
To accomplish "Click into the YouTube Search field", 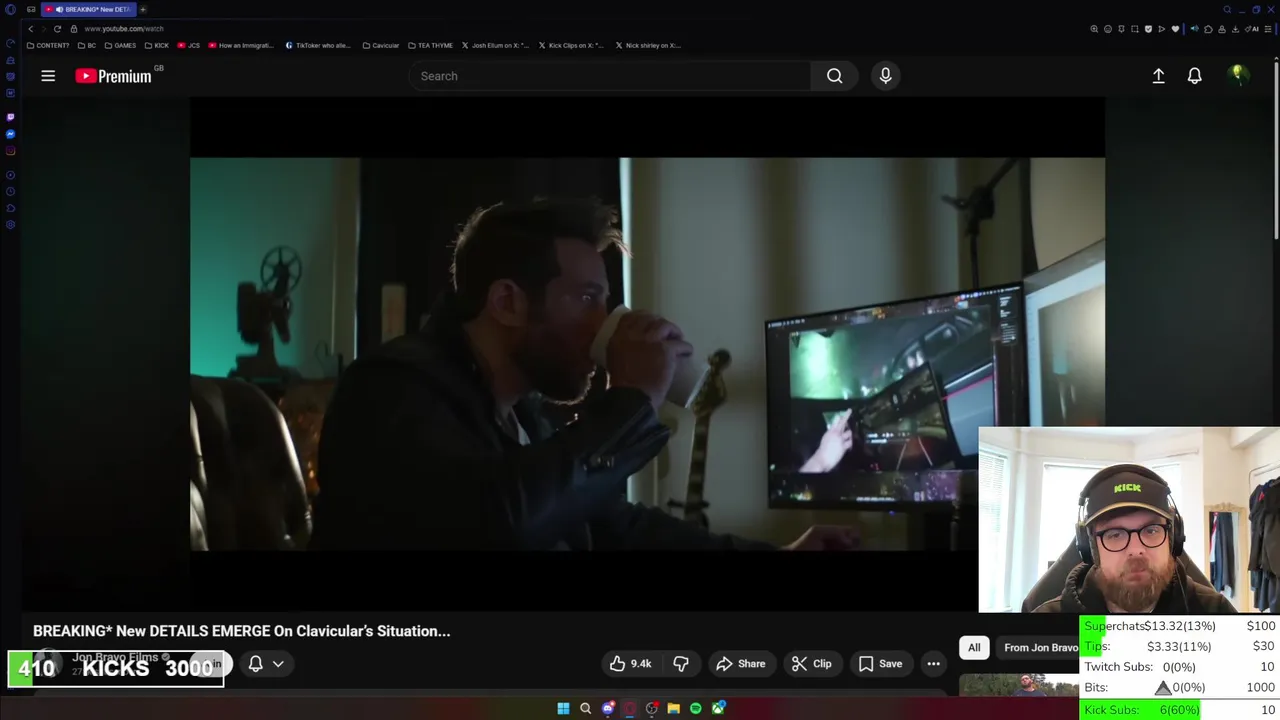I will point(610,76).
